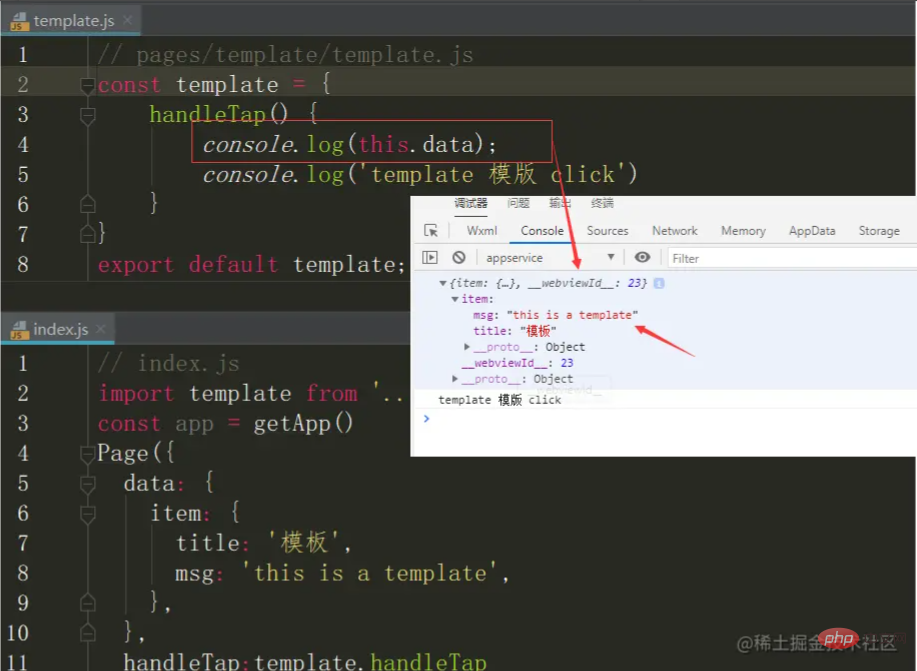Open the Network devtools tab
917x671 pixels.
pos(675,230)
